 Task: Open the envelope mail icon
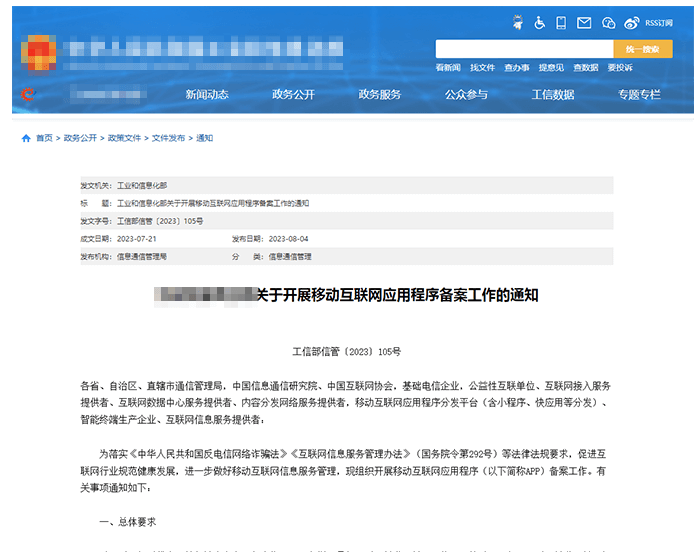pos(585,22)
